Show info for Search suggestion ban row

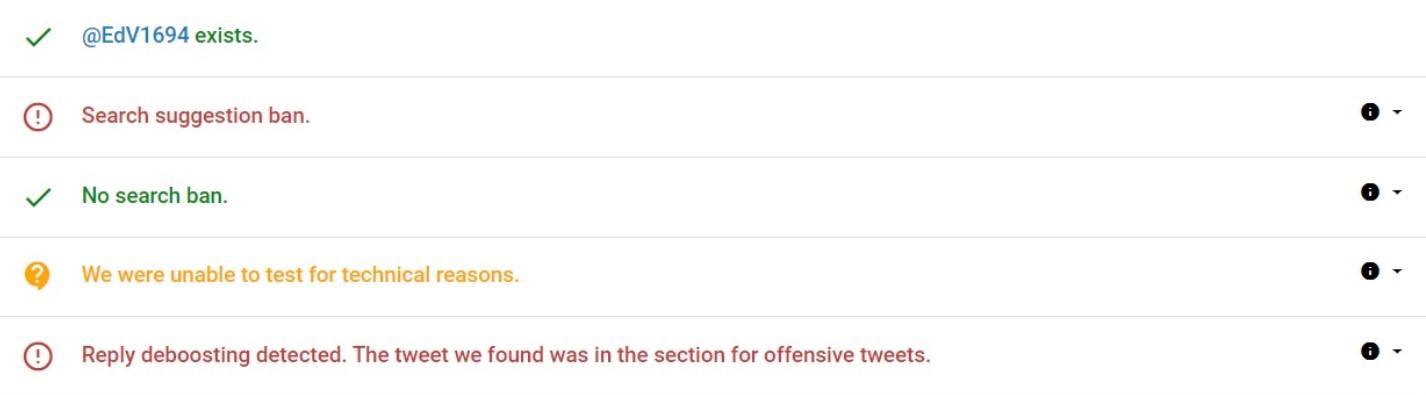[1370, 112]
